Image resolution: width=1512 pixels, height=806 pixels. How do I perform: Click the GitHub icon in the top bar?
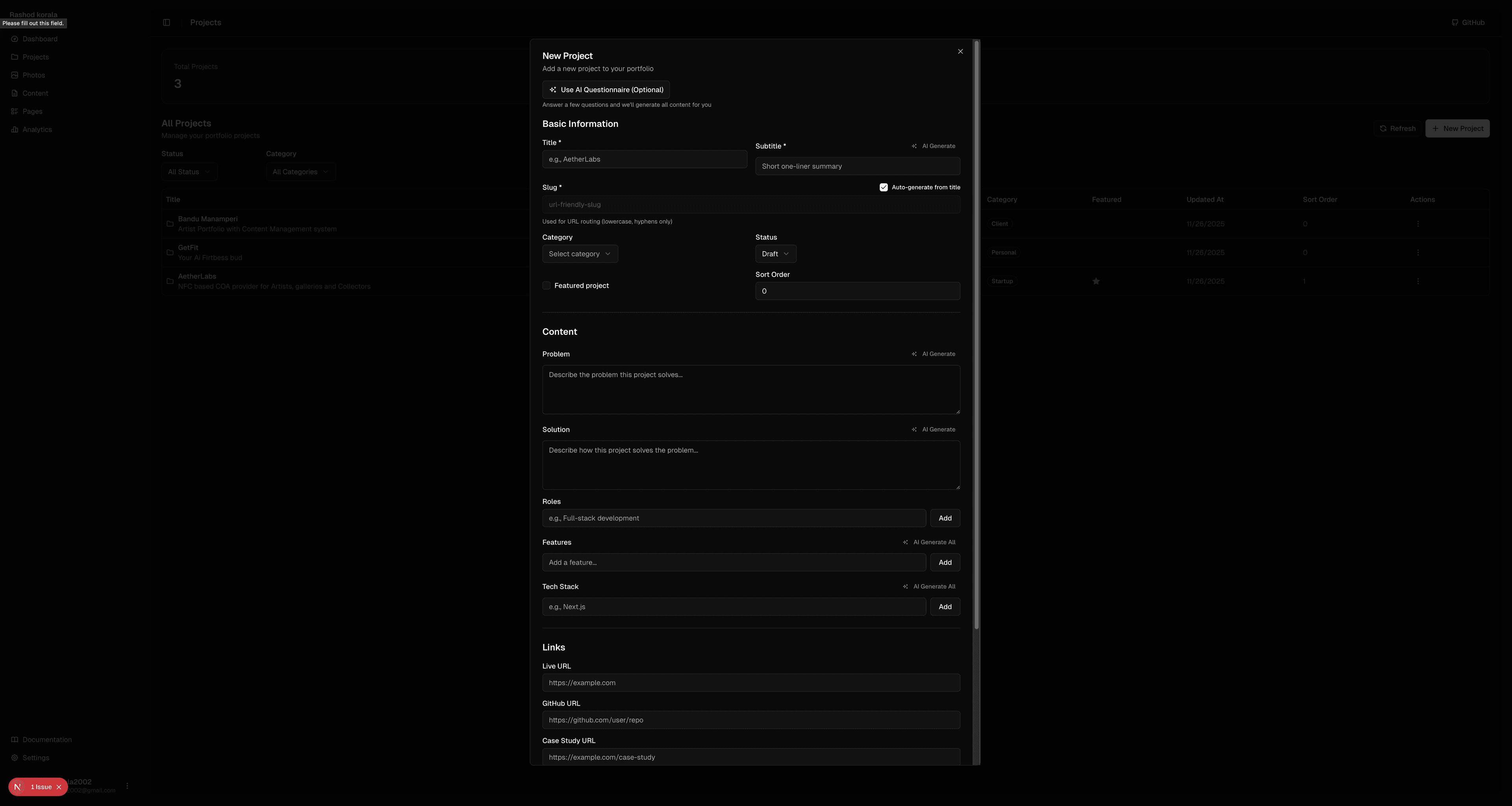coord(1455,22)
